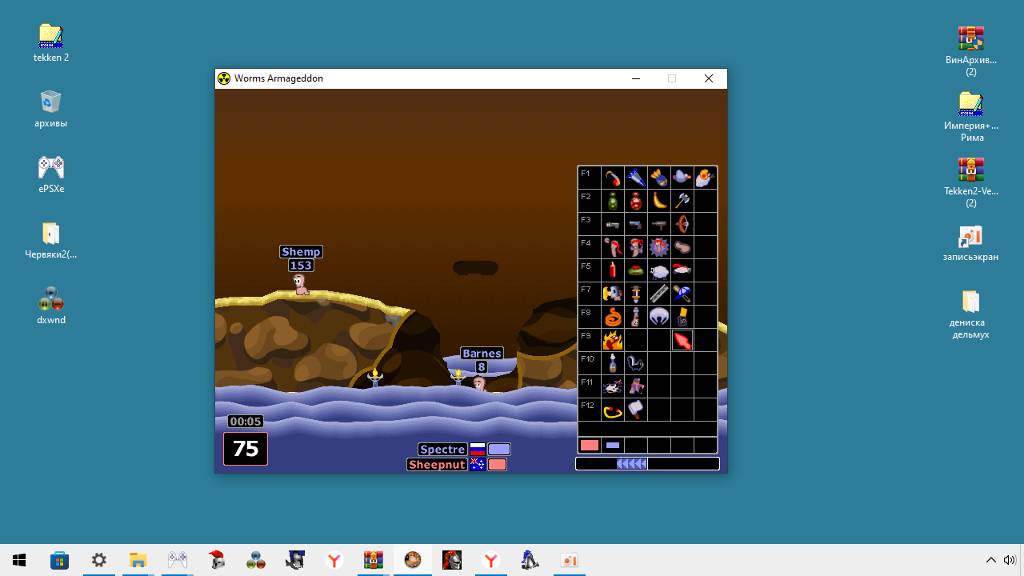Click the Shemp worm

point(300,284)
